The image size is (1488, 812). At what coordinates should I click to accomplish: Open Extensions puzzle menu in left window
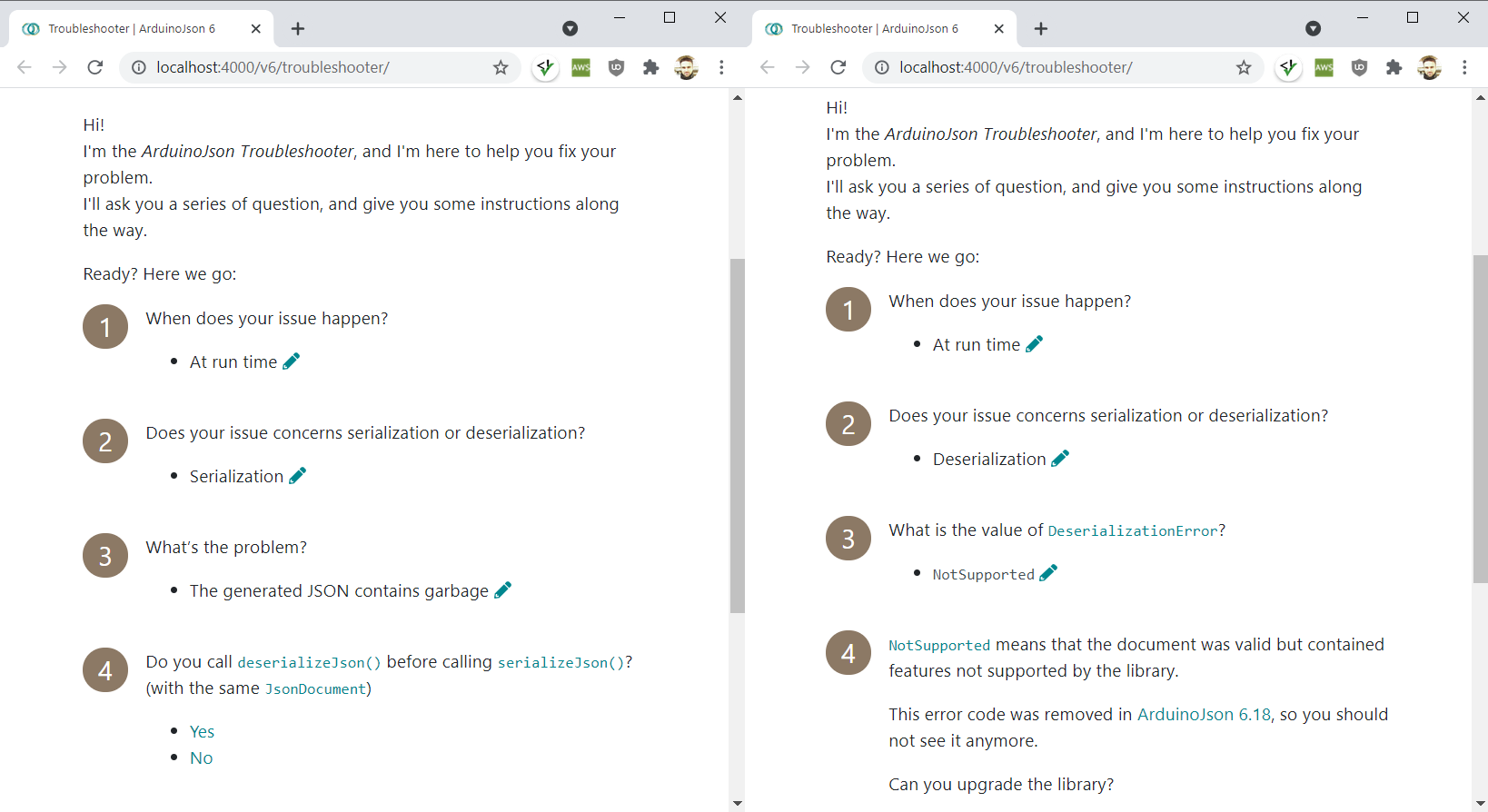(x=650, y=67)
